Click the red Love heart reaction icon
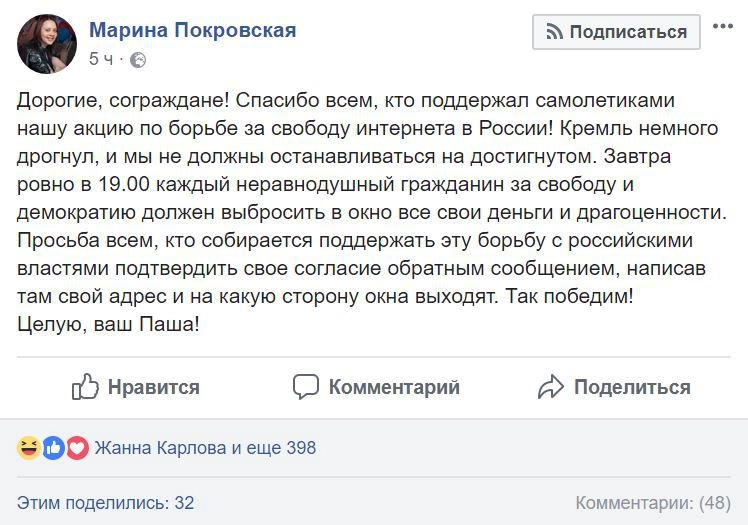The width and height of the screenshot is (748, 525). tap(77, 448)
